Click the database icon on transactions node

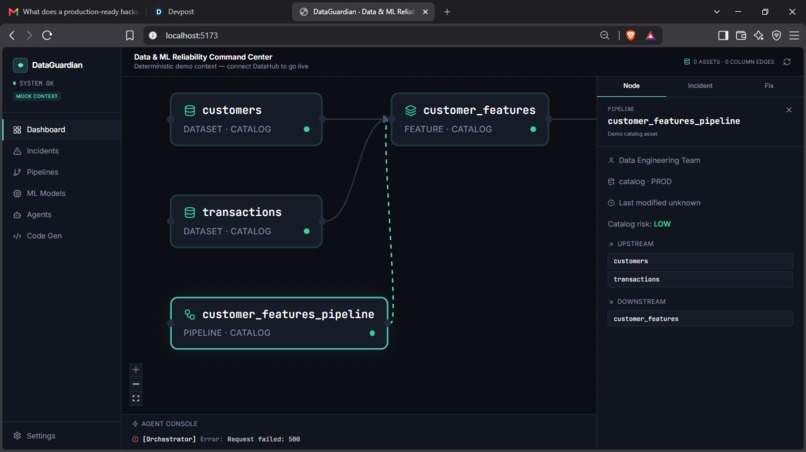pos(190,212)
